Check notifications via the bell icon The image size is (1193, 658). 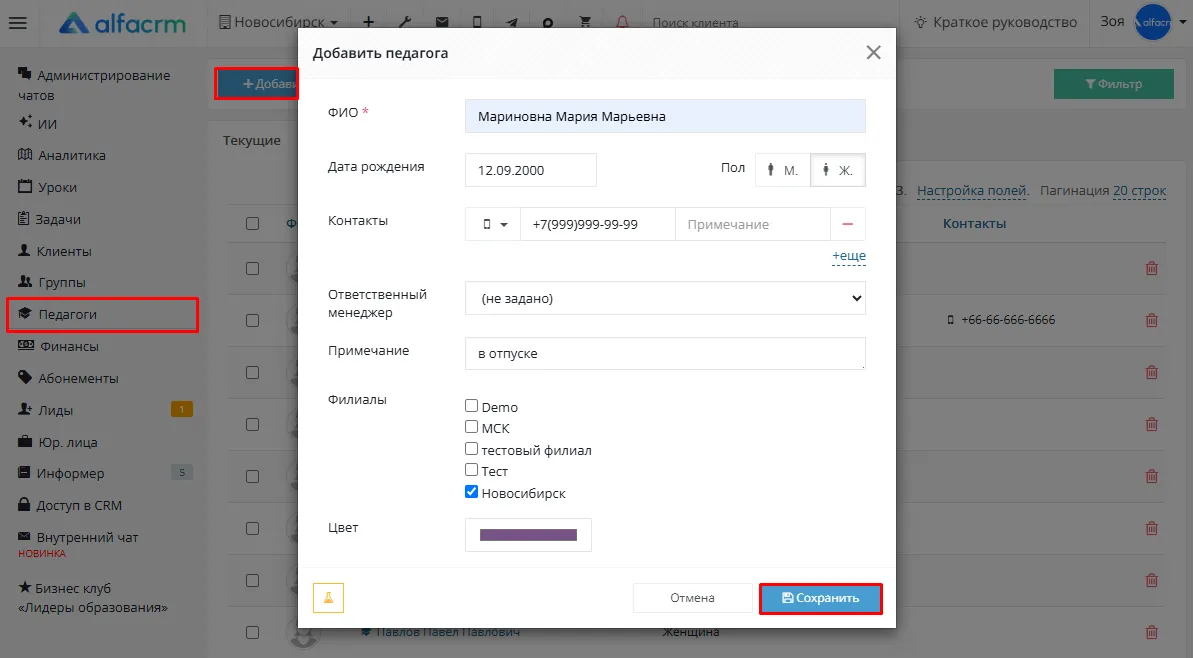coord(622,22)
